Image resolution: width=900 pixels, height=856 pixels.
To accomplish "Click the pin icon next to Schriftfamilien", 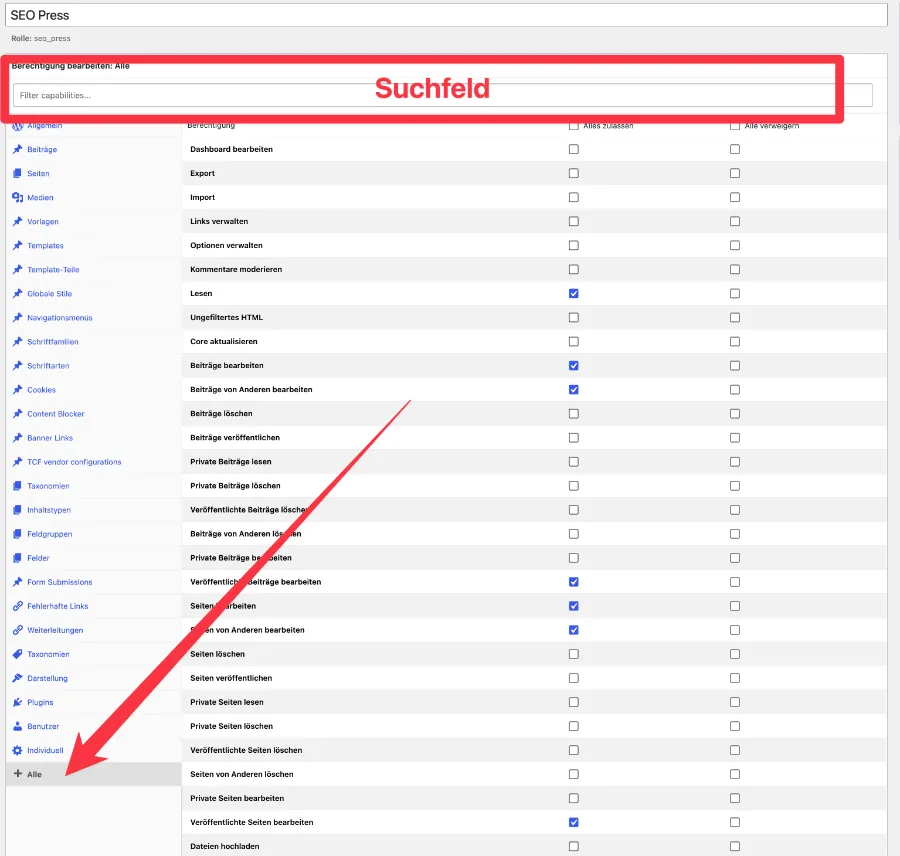I will click(x=17, y=342).
